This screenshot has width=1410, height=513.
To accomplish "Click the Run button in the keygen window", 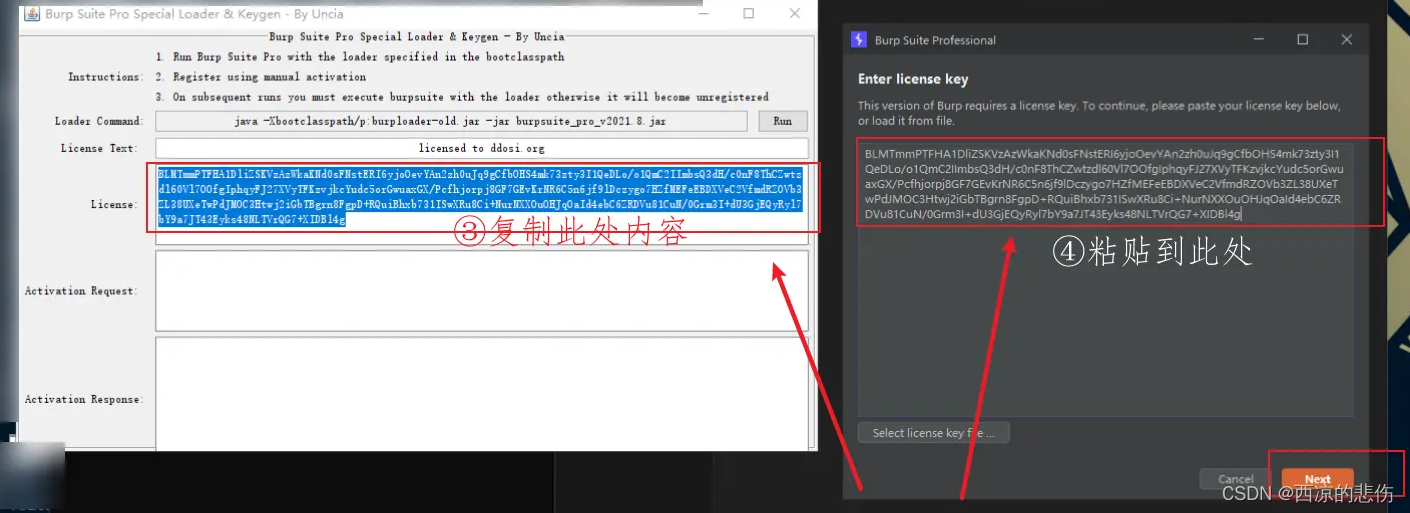I will point(783,121).
